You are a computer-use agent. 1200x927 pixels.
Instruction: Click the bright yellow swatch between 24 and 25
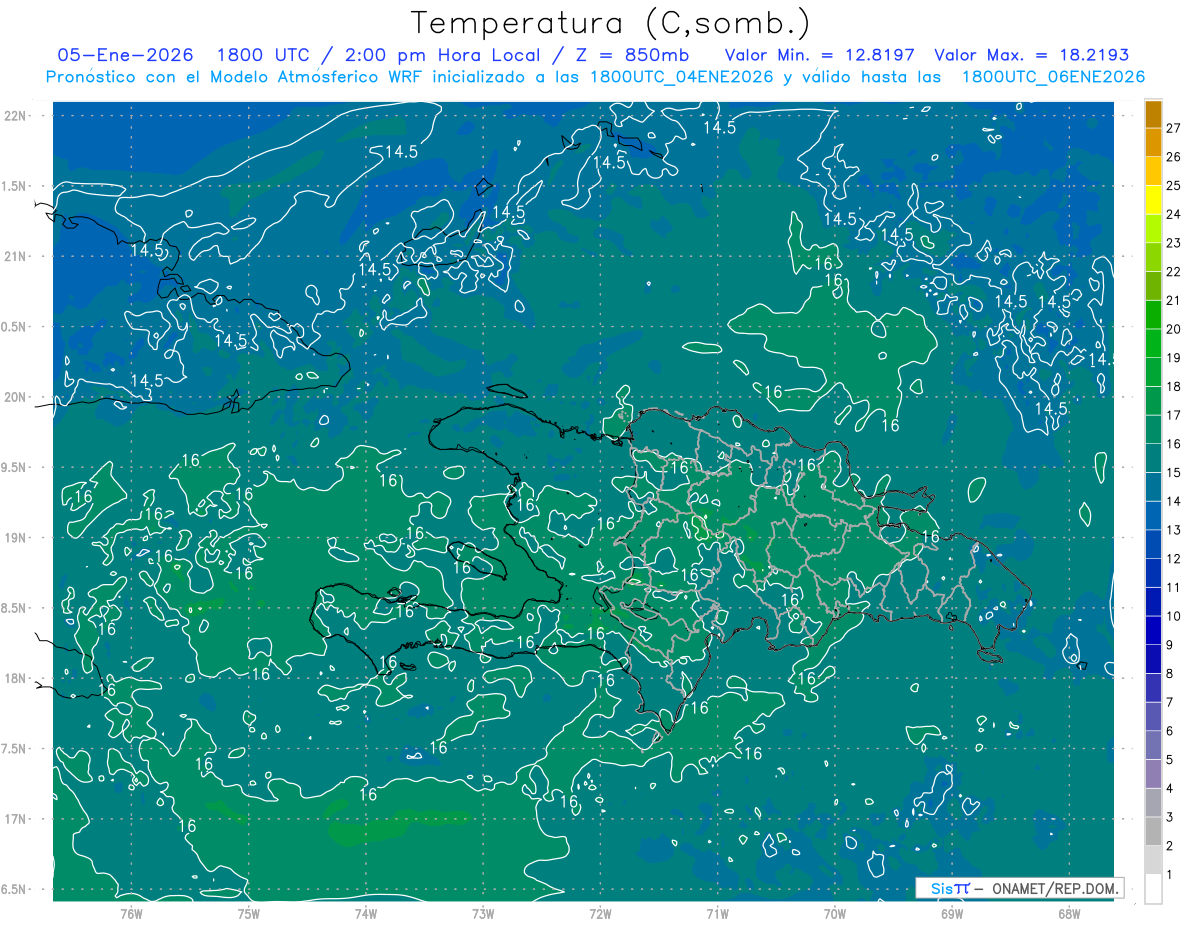pyautogui.click(x=1153, y=200)
